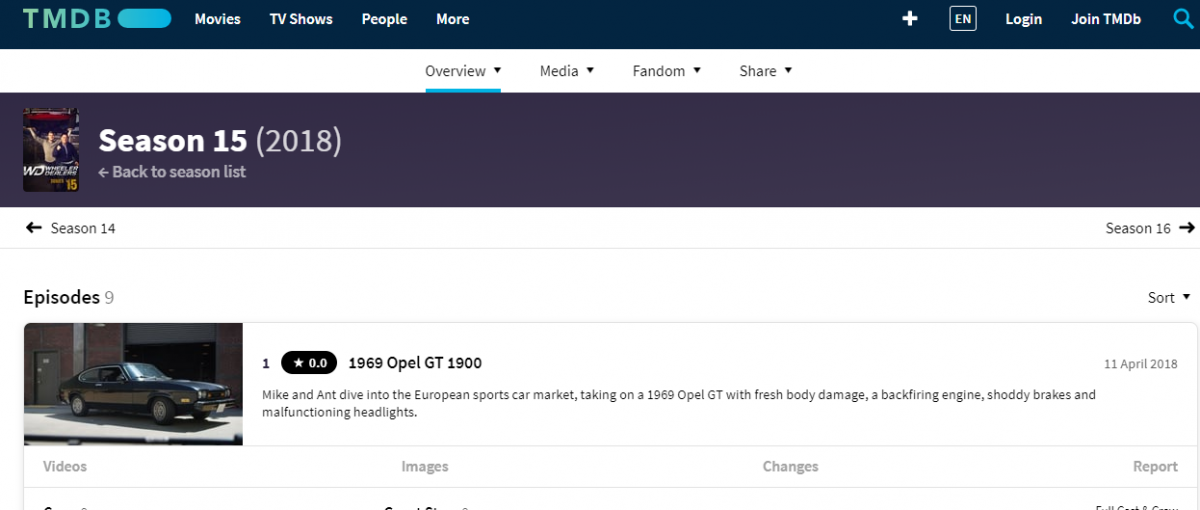This screenshot has height=510, width=1200.
Task: Click Join TMDb link
Action: click(1106, 19)
